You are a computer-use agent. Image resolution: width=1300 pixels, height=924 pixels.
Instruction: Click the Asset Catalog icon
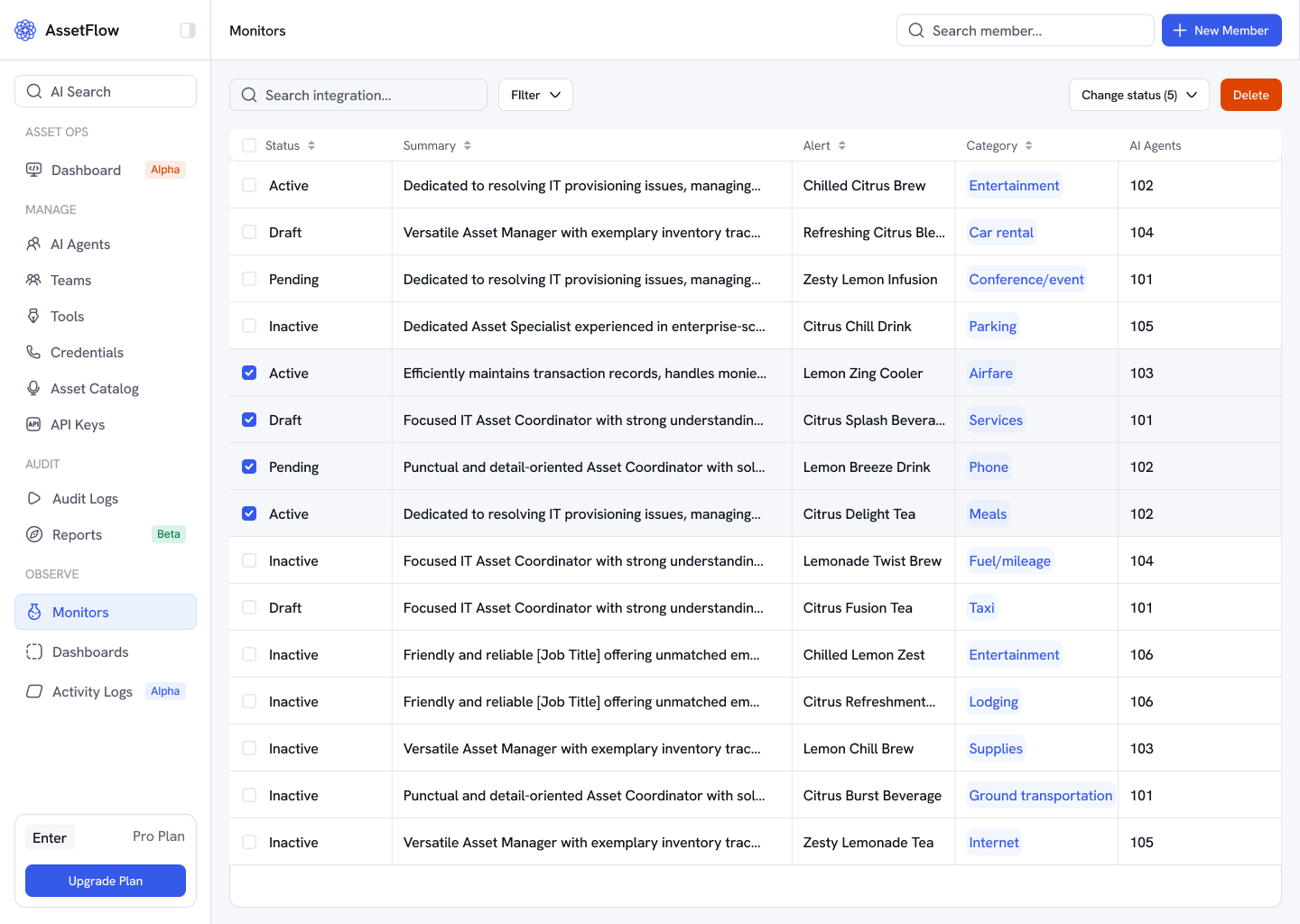click(x=33, y=388)
